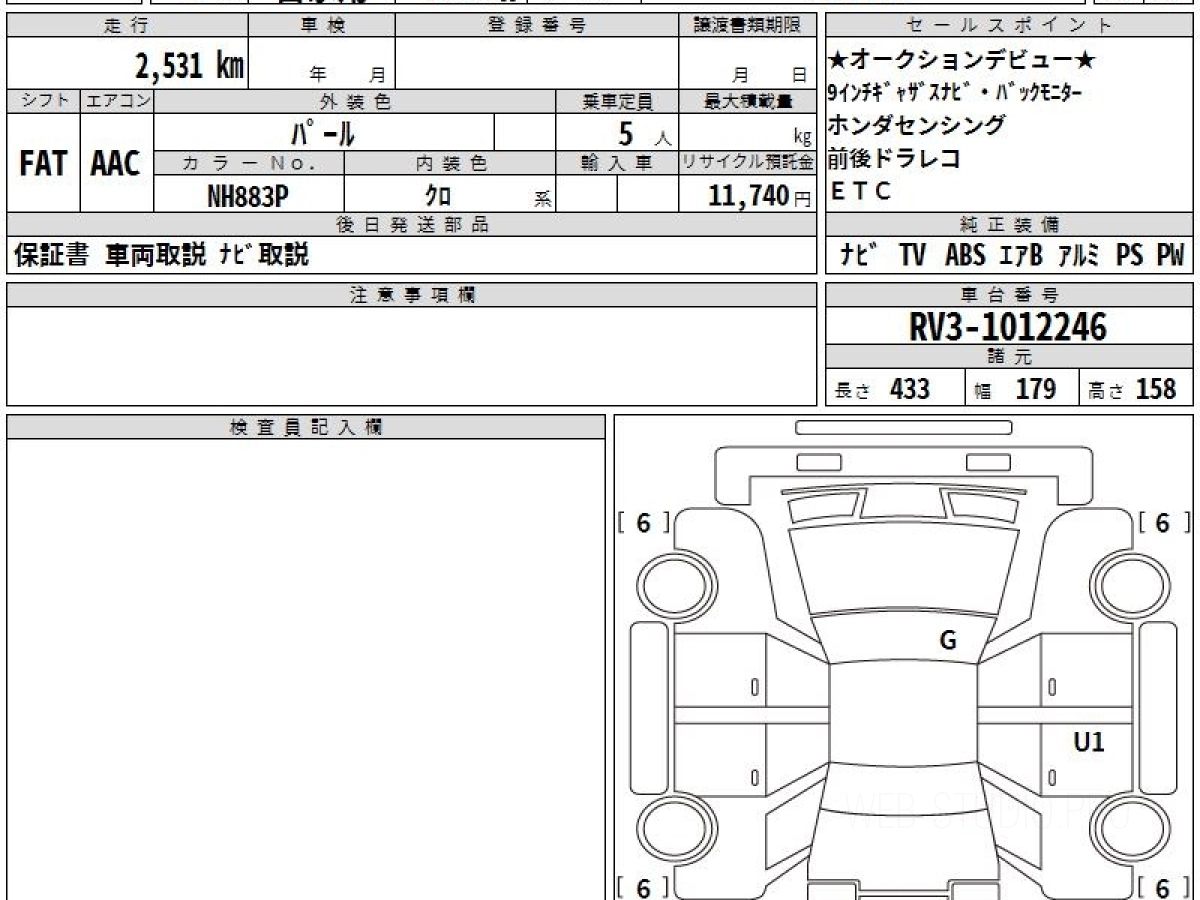Click the recycle fee 11,740円
The image size is (1200, 900).
pos(760,196)
